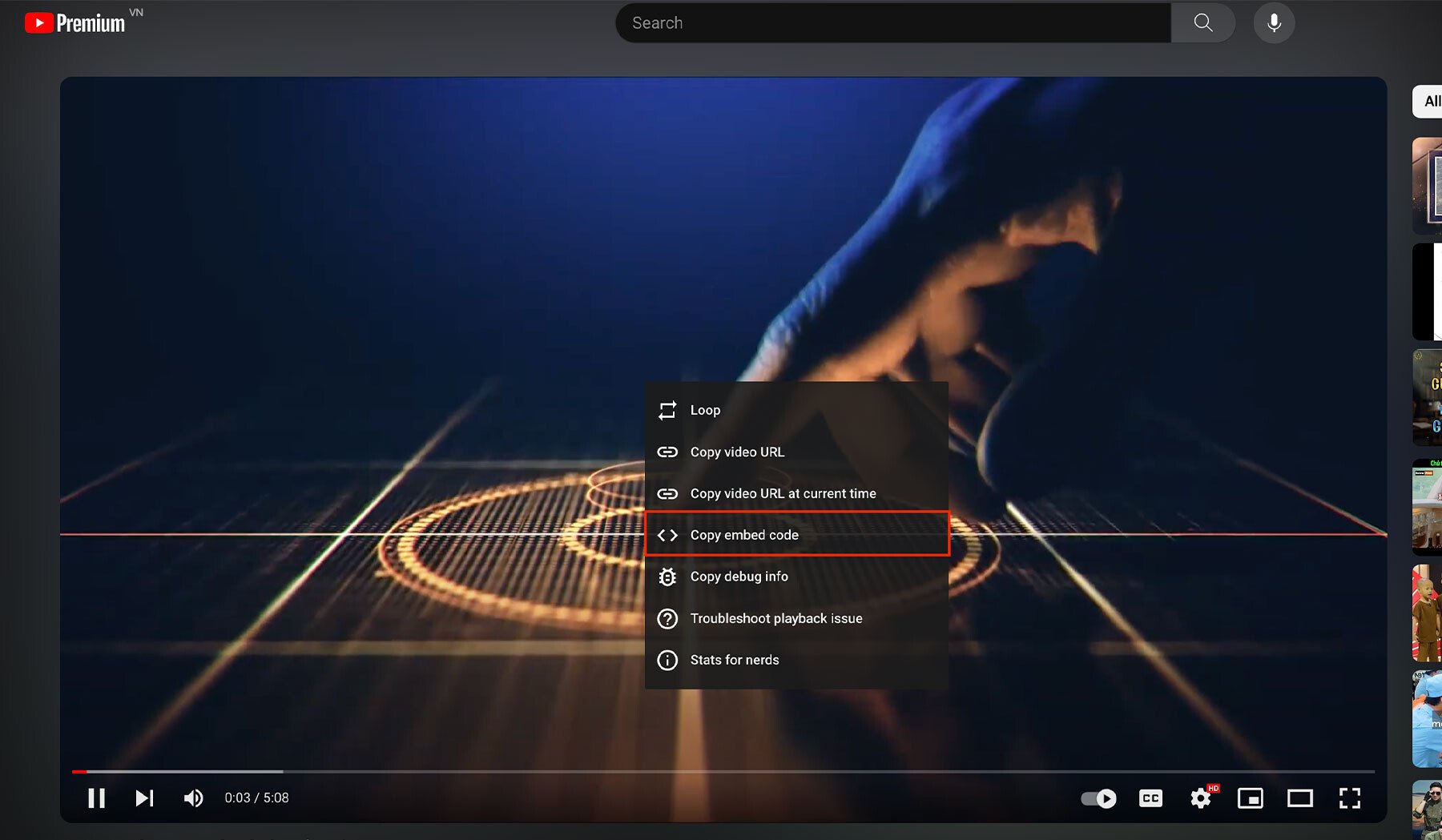Switch to theater mode
This screenshot has height=840, width=1442.
1299,798
